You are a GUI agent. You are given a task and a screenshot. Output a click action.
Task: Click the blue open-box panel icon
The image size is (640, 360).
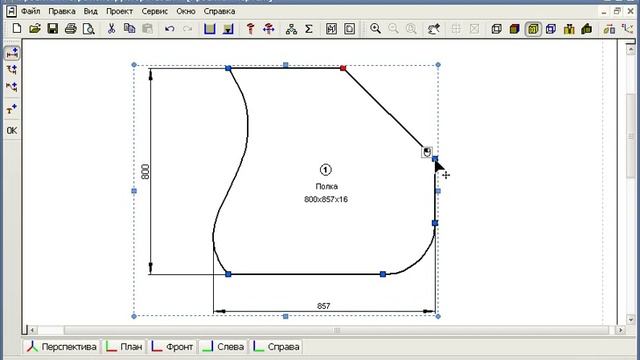point(209,29)
